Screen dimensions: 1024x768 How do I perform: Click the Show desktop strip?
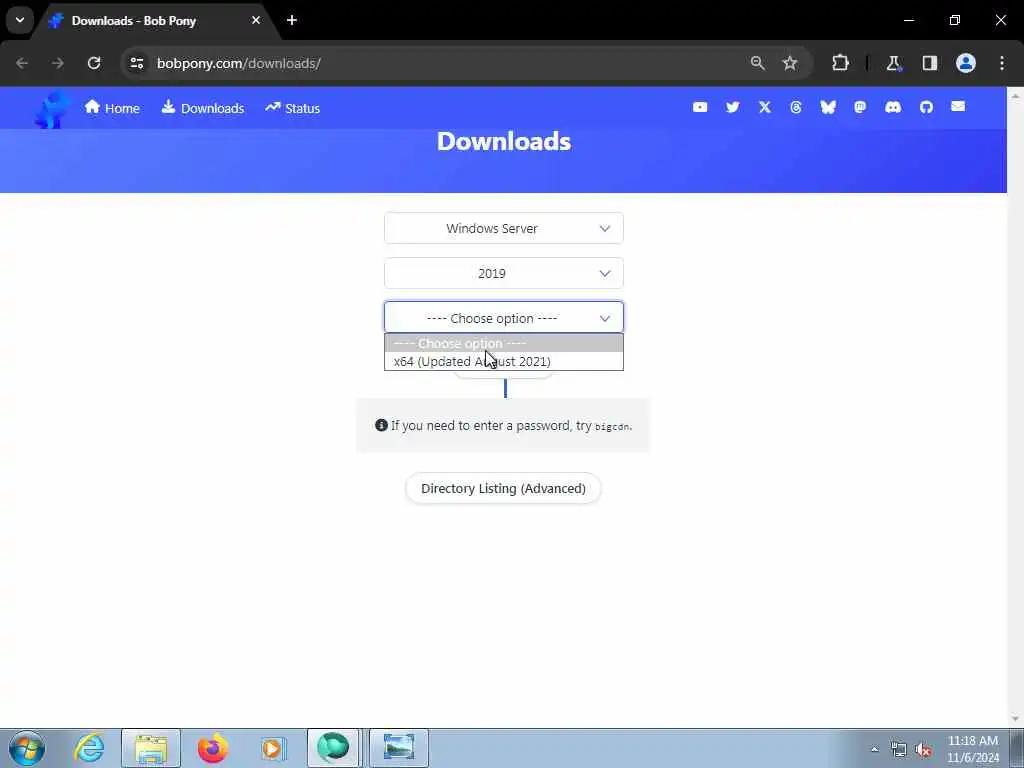1017,748
